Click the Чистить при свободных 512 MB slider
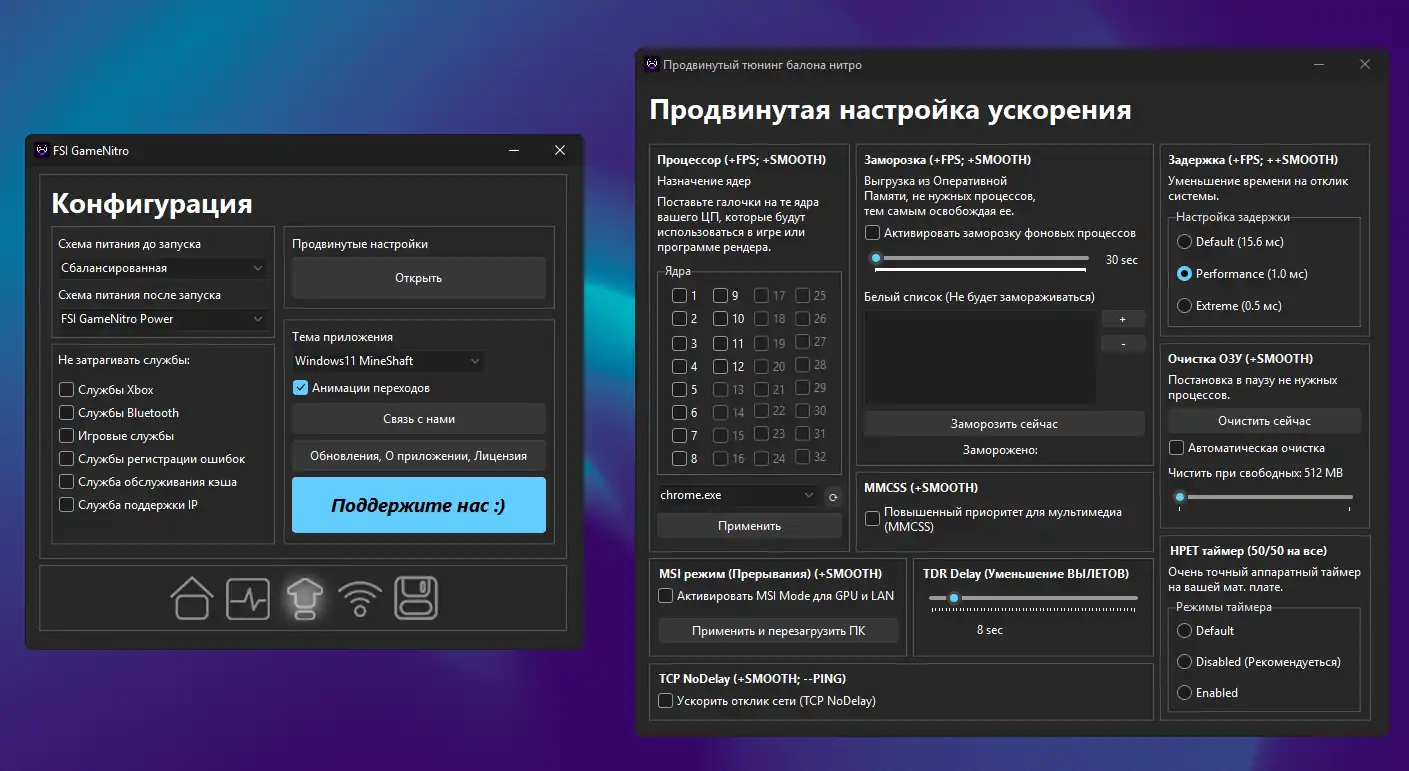The image size is (1409, 771). [x=1264, y=497]
